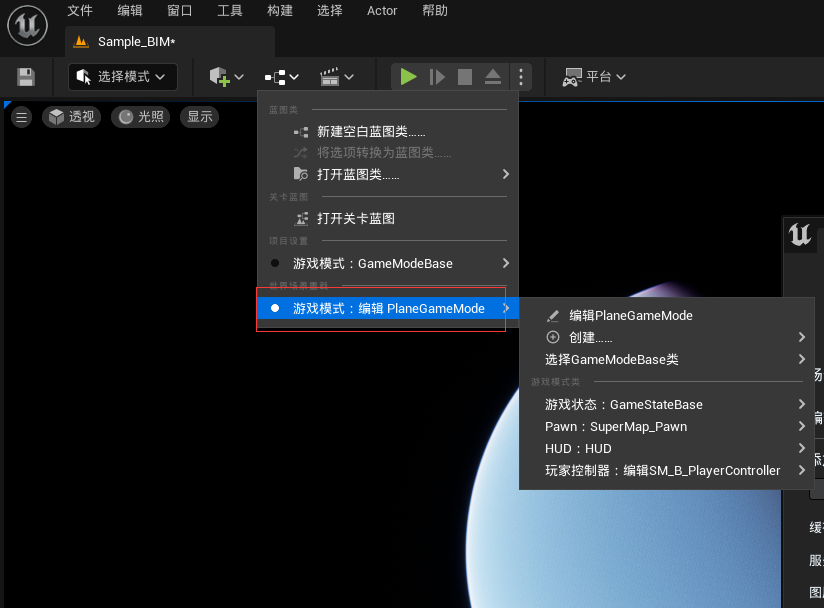Image resolution: width=824 pixels, height=608 pixels.
Task: Click the 透视 perspective viewport button
Action: (x=71, y=117)
